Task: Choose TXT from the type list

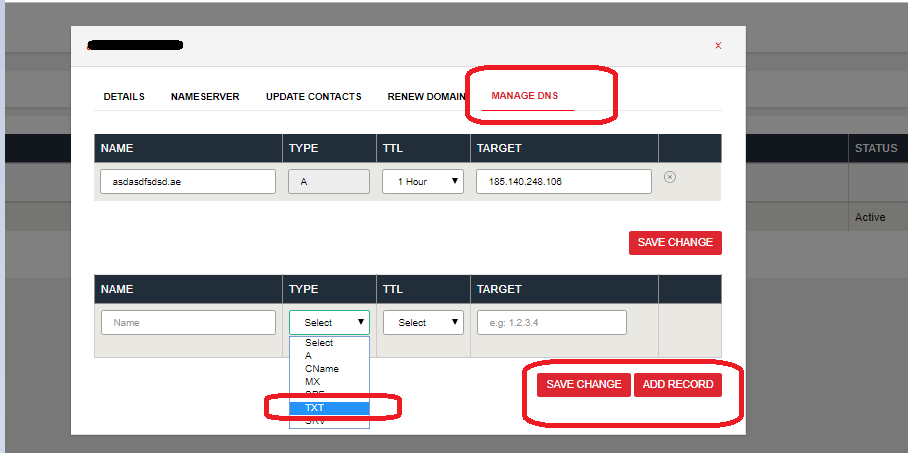Action: pyautogui.click(x=329, y=408)
